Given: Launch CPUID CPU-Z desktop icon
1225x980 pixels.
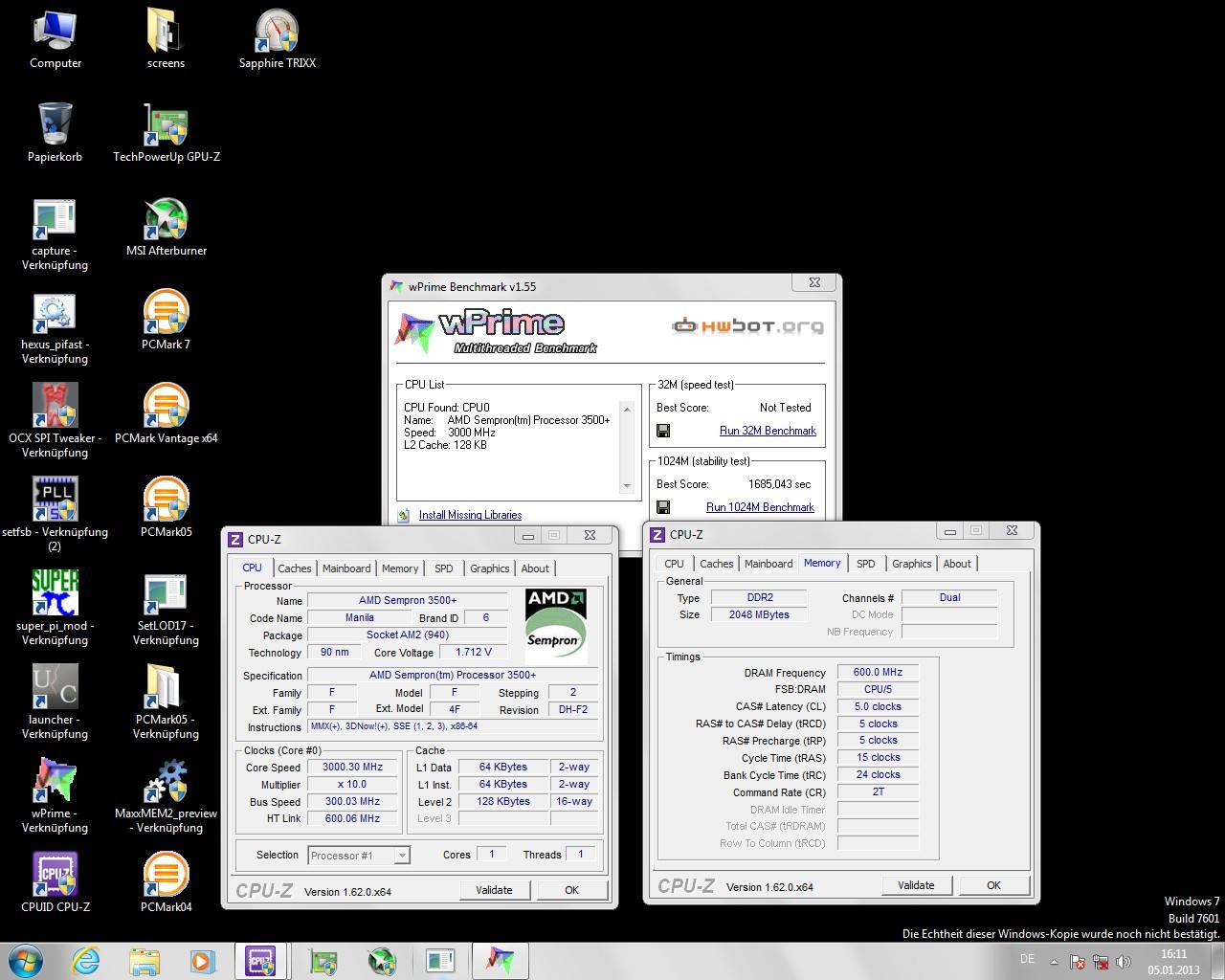Looking at the screenshot, I should click(x=56, y=883).
